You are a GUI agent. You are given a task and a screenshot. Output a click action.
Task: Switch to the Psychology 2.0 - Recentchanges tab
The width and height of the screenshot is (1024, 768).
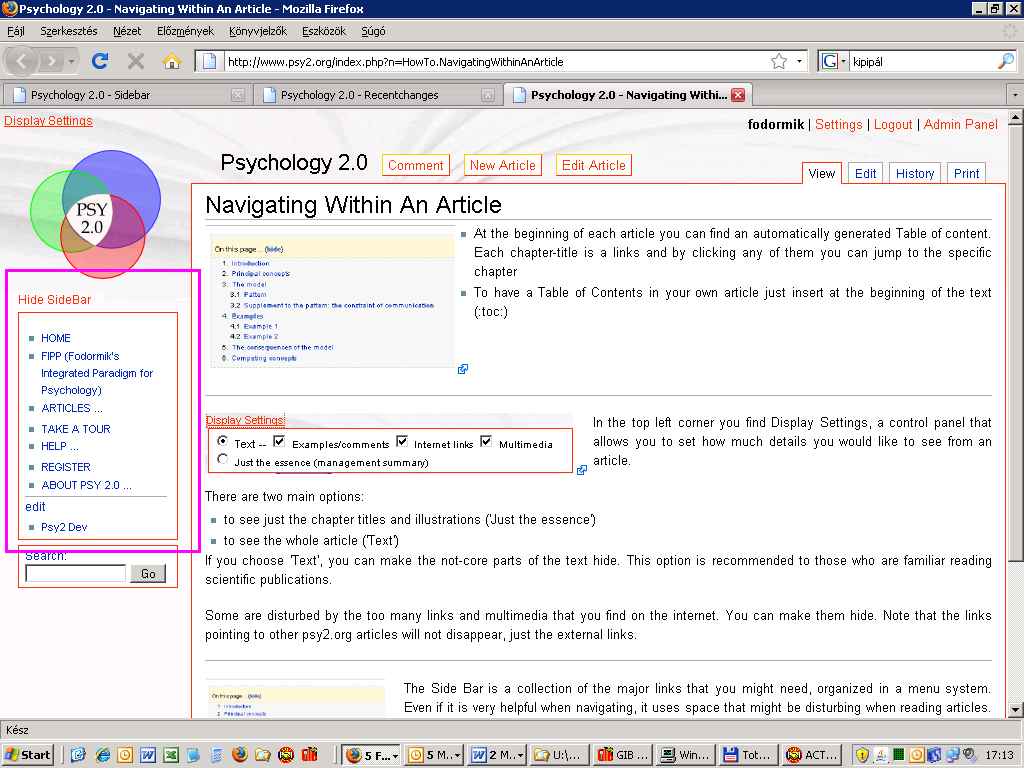point(377,95)
